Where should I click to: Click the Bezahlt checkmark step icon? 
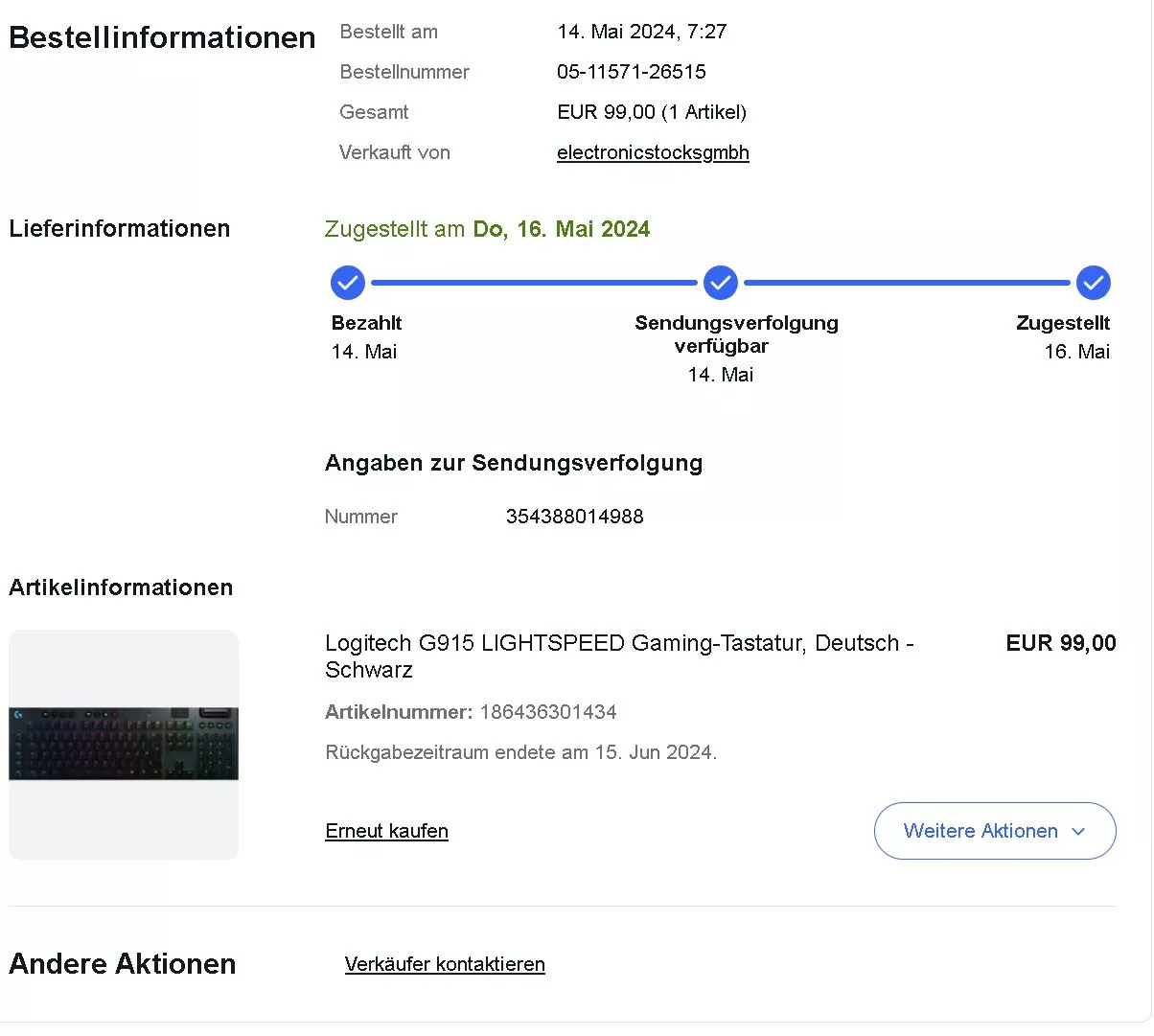(x=348, y=283)
